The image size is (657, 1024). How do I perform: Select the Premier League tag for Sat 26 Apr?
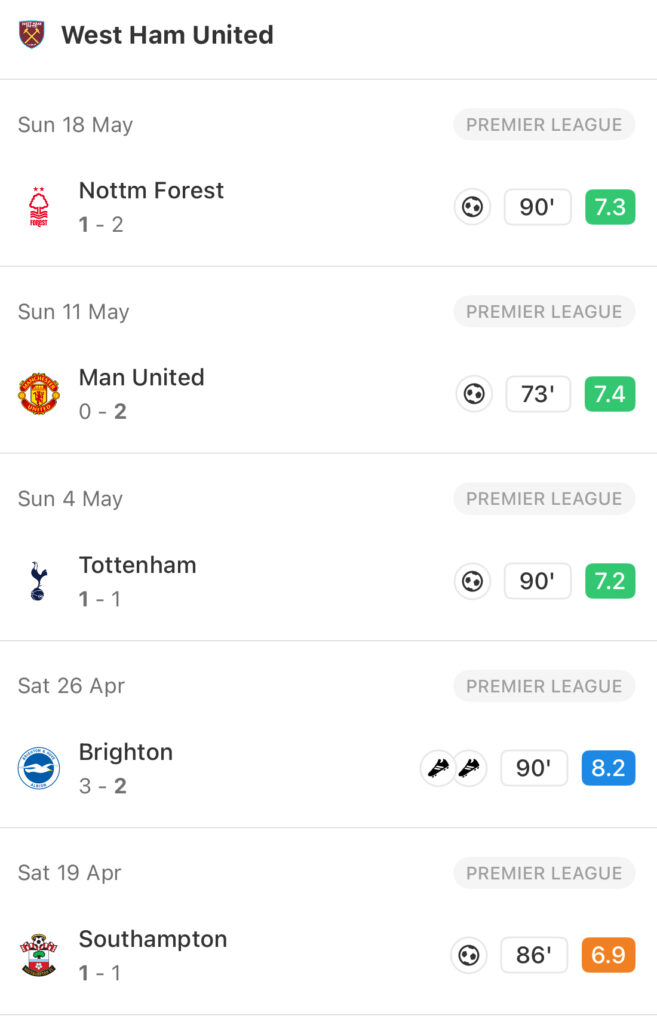[544, 686]
